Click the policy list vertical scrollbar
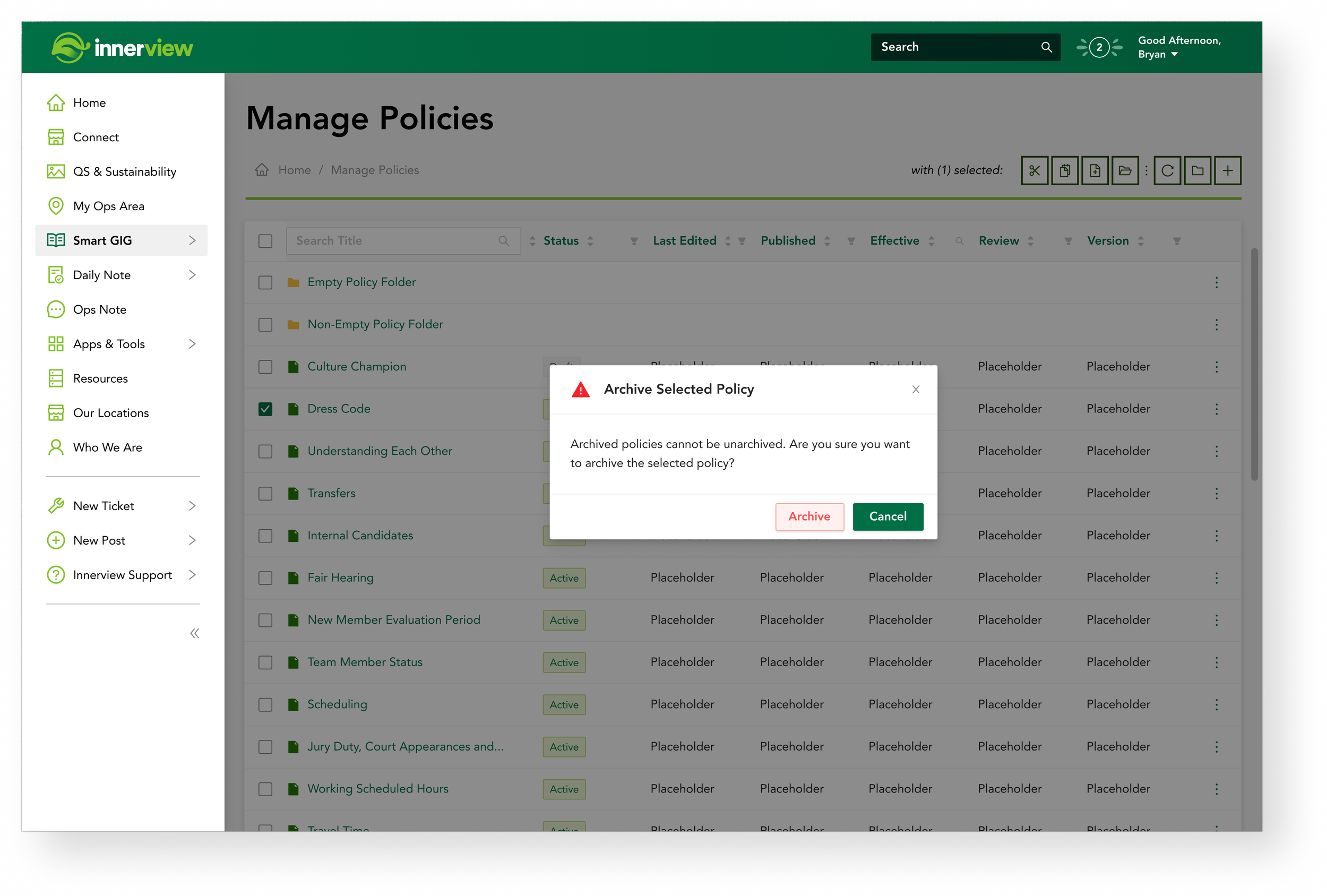This screenshot has width=1327, height=896. [1254, 364]
